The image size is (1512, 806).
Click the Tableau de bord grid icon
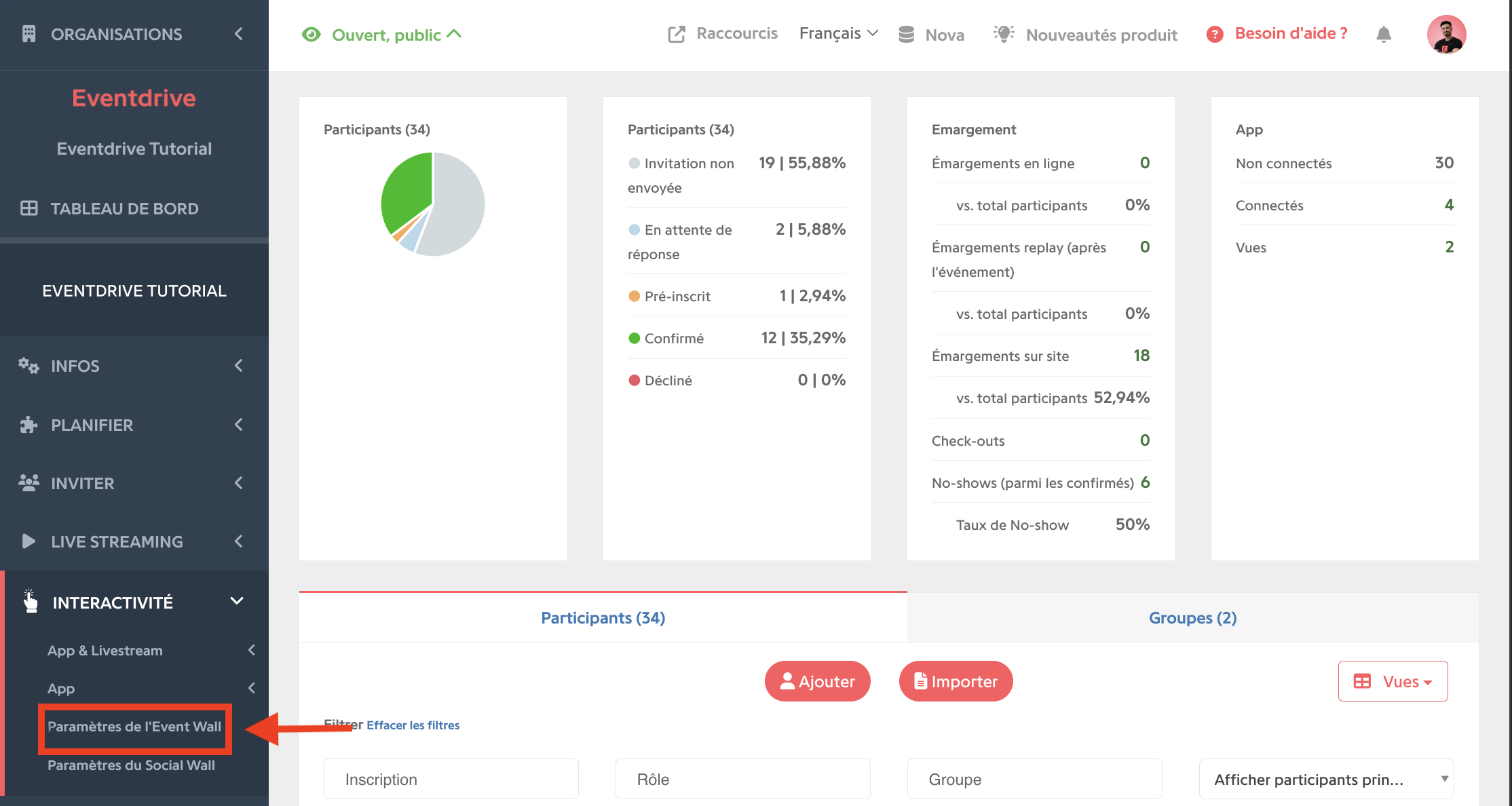(29, 208)
